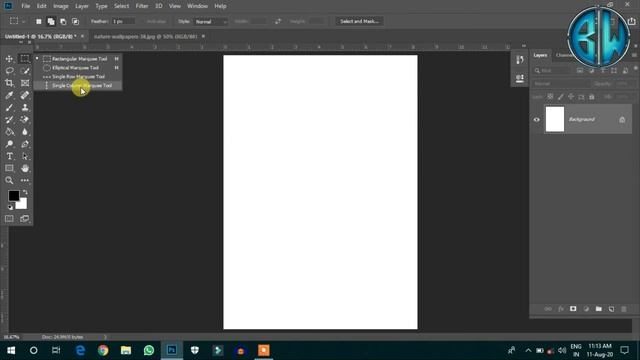640x360 pixels.
Task: Toggle lock all on layer
Action: point(592,97)
